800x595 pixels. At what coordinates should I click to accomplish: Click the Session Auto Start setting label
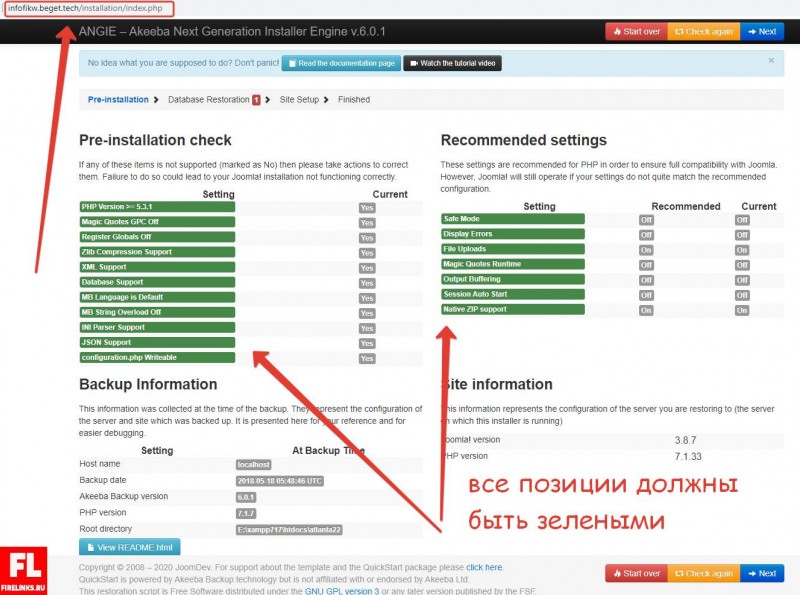pyautogui.click(x=513, y=294)
